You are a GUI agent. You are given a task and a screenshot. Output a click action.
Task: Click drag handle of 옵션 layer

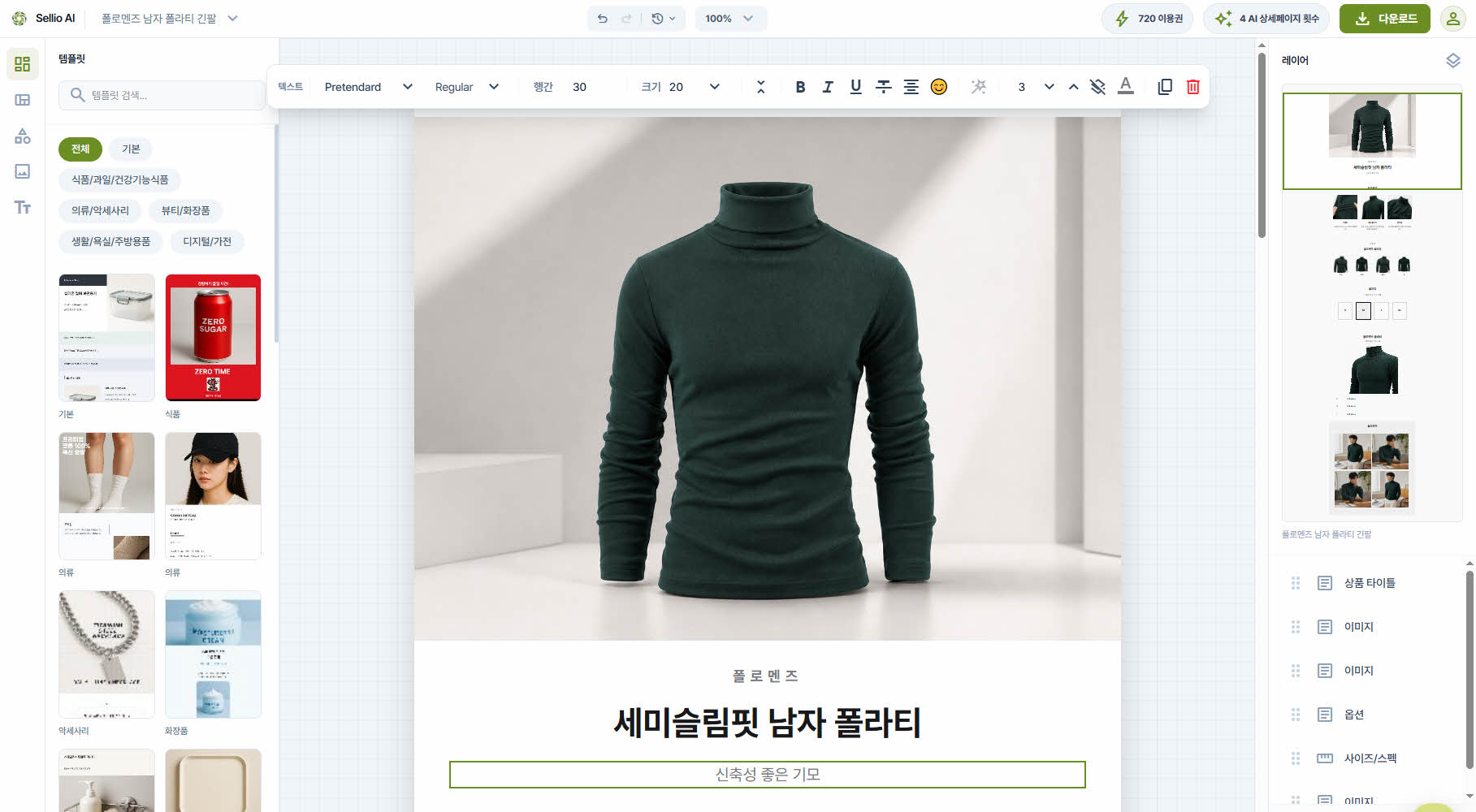pos(1296,715)
